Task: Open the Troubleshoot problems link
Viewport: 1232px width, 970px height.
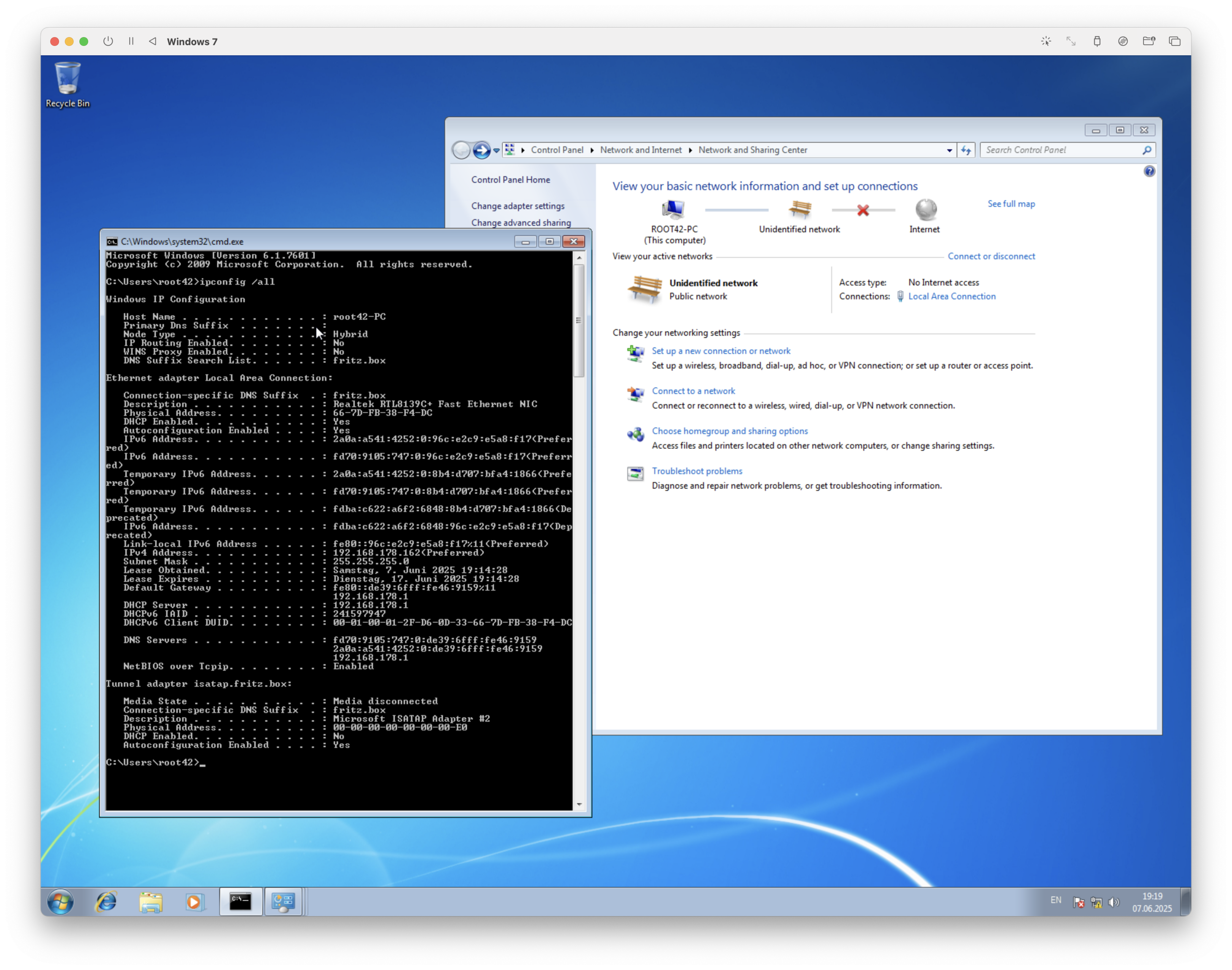Action: (x=697, y=471)
